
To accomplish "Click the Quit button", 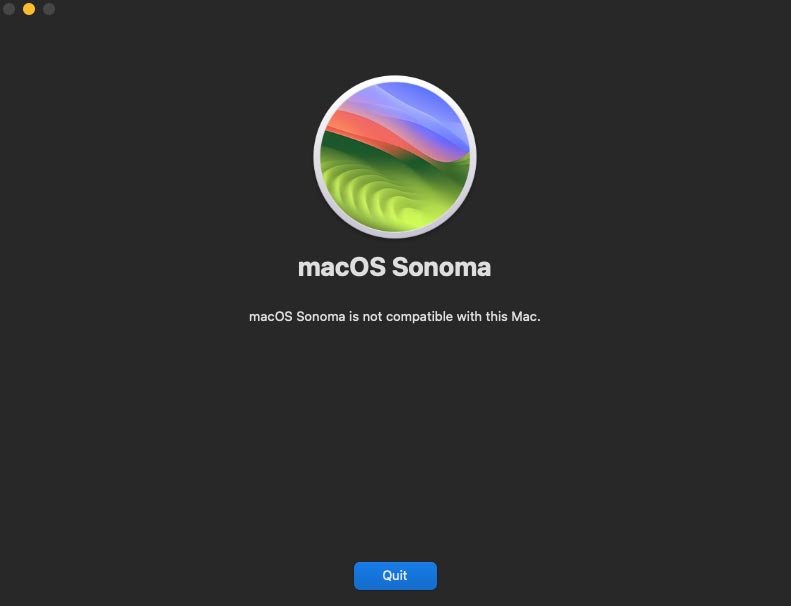I will (395, 576).
